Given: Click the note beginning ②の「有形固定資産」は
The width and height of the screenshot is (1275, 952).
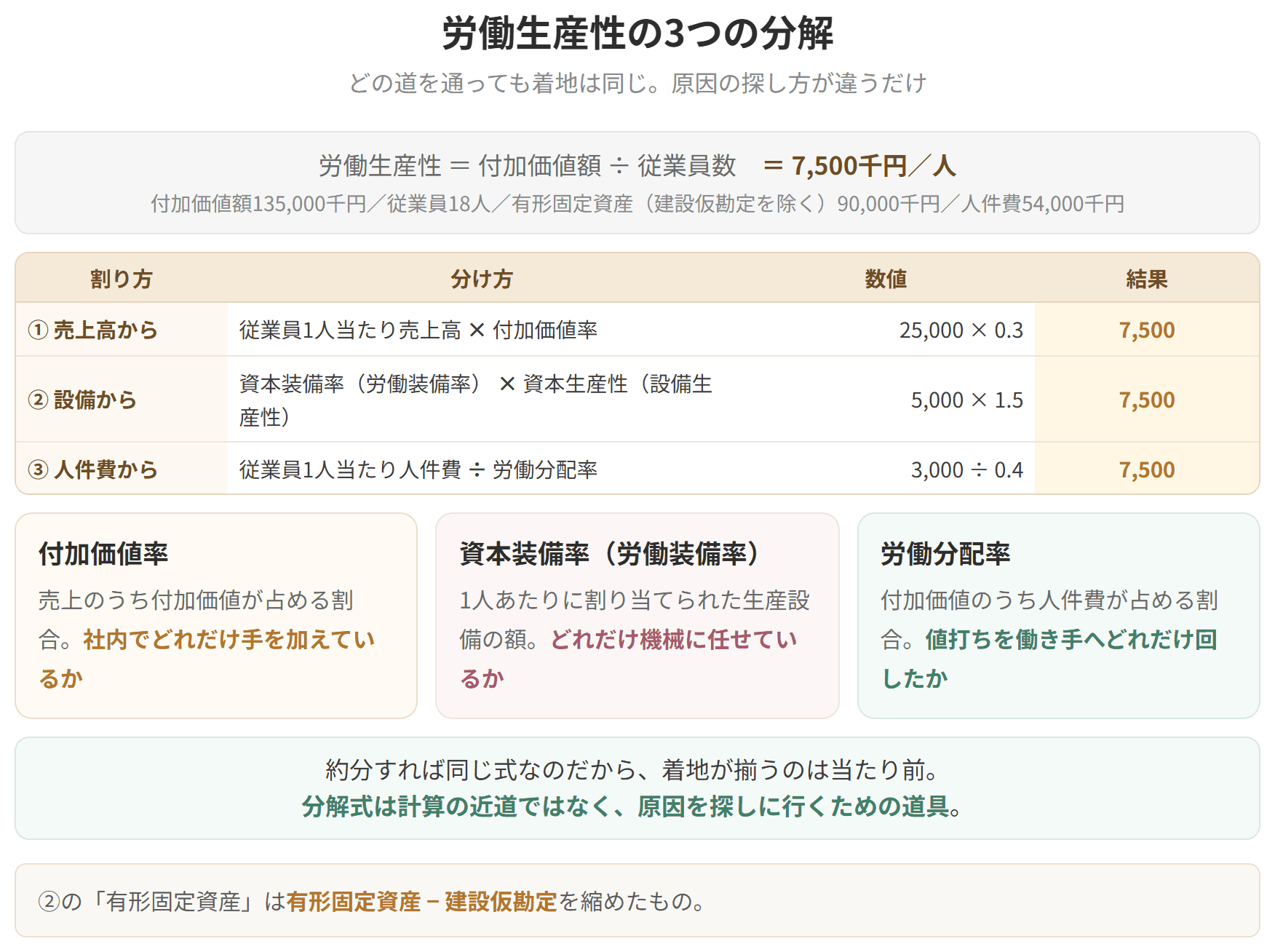Looking at the screenshot, I should 373,902.
